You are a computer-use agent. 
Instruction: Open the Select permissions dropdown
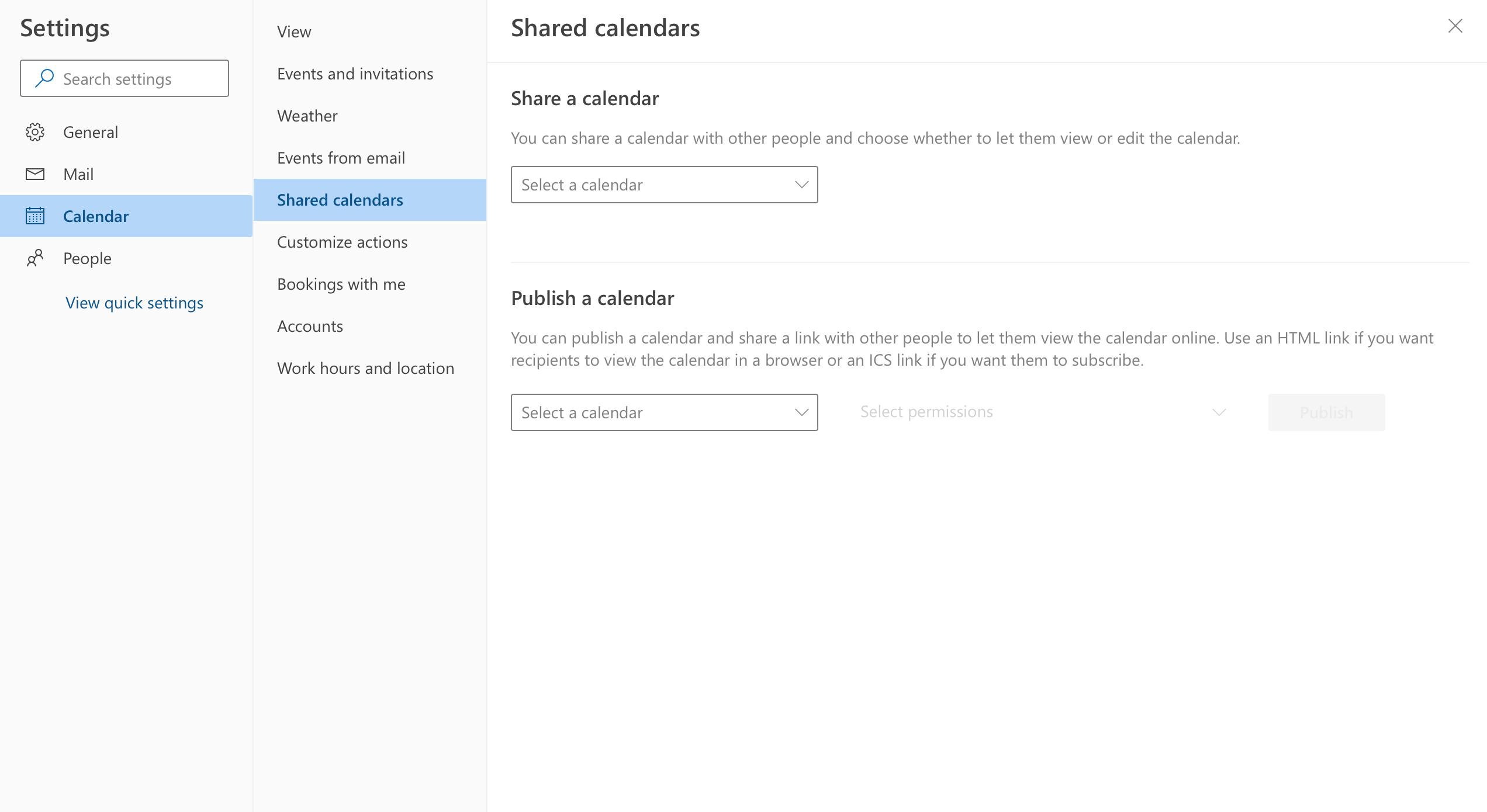point(1043,412)
